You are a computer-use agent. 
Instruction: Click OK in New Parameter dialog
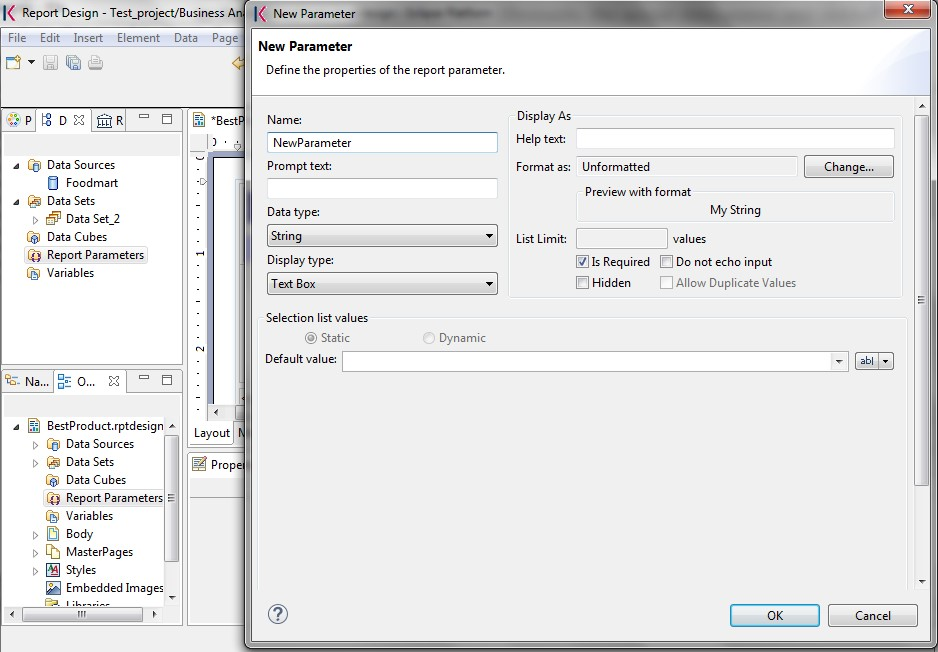[775, 616]
